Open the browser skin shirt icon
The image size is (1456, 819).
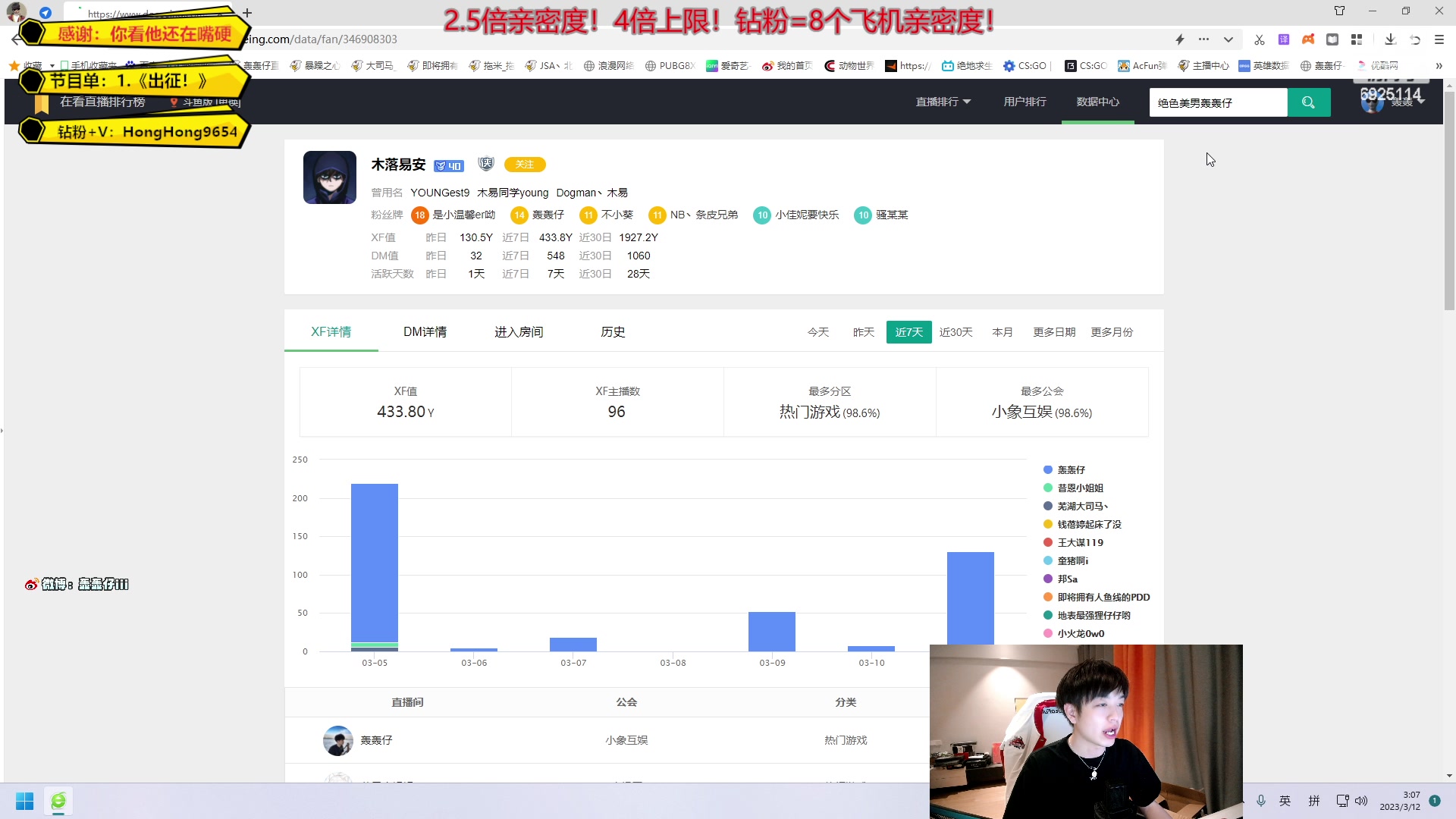(1340, 11)
